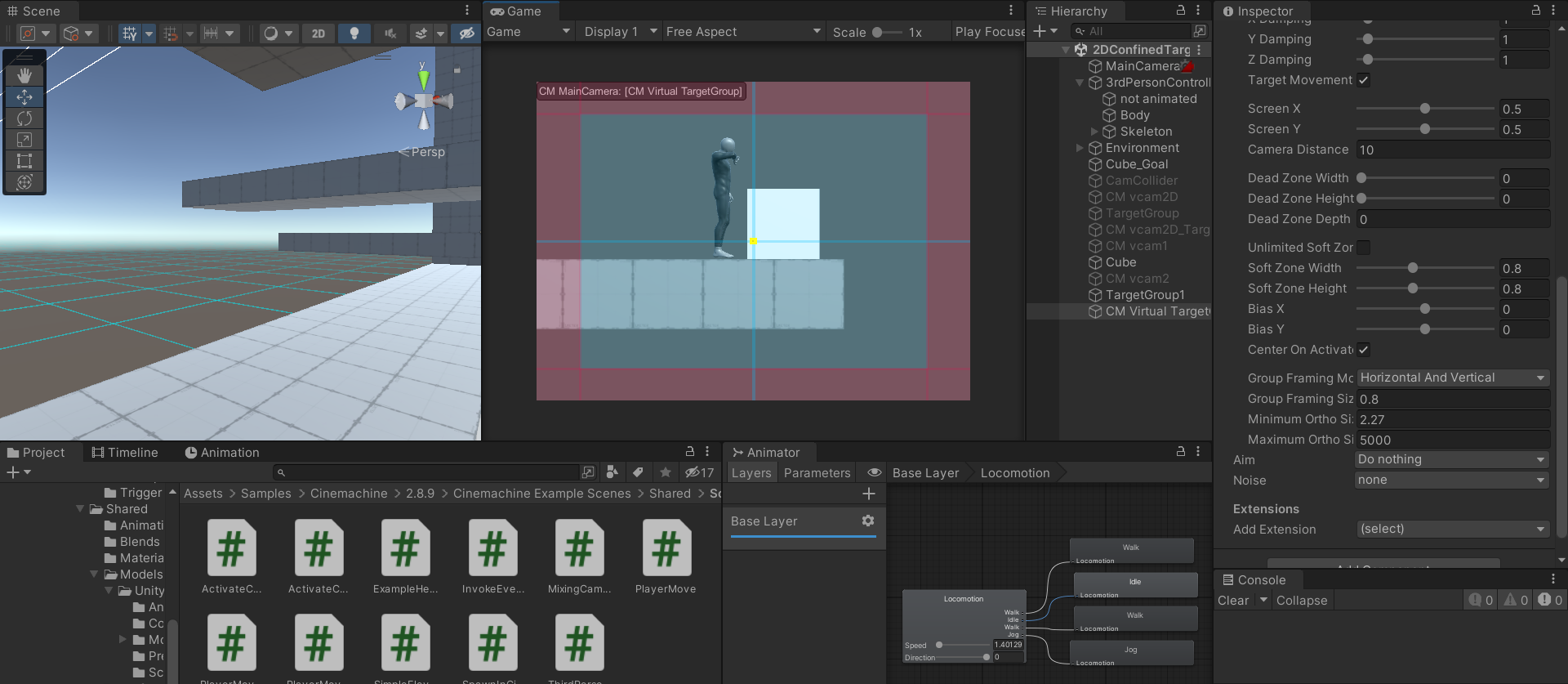Open the Parameters tab in Animator
This screenshot has height=684, width=1568.
click(x=817, y=473)
